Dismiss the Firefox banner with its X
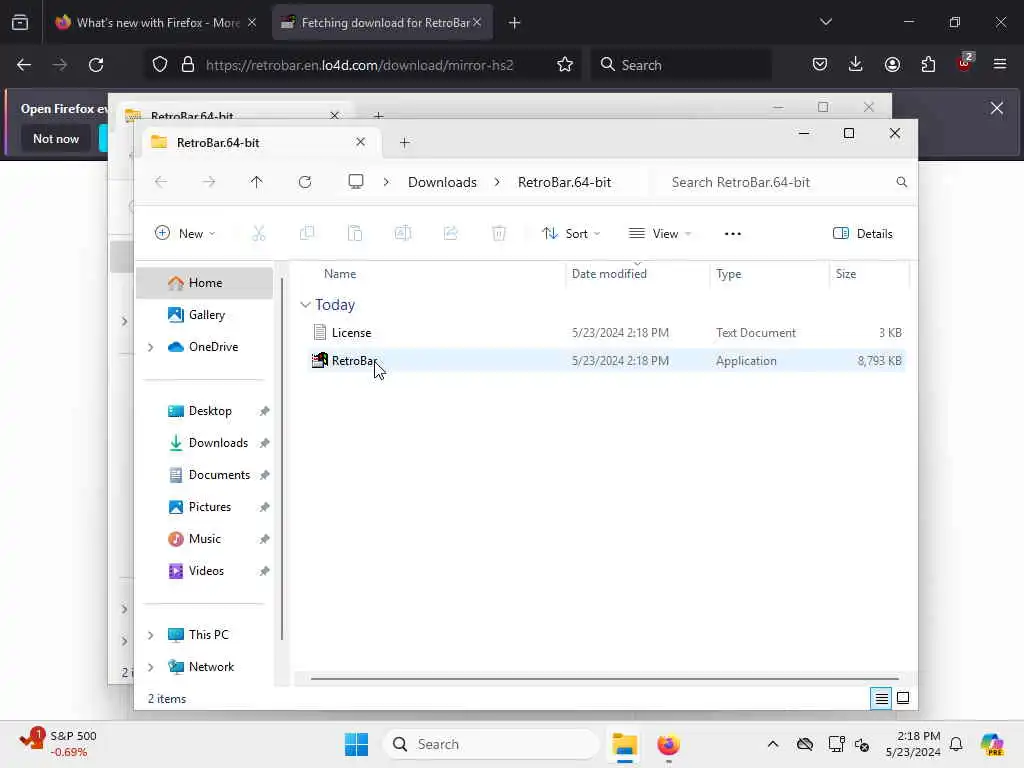The width and height of the screenshot is (1024, 768). coord(997,108)
